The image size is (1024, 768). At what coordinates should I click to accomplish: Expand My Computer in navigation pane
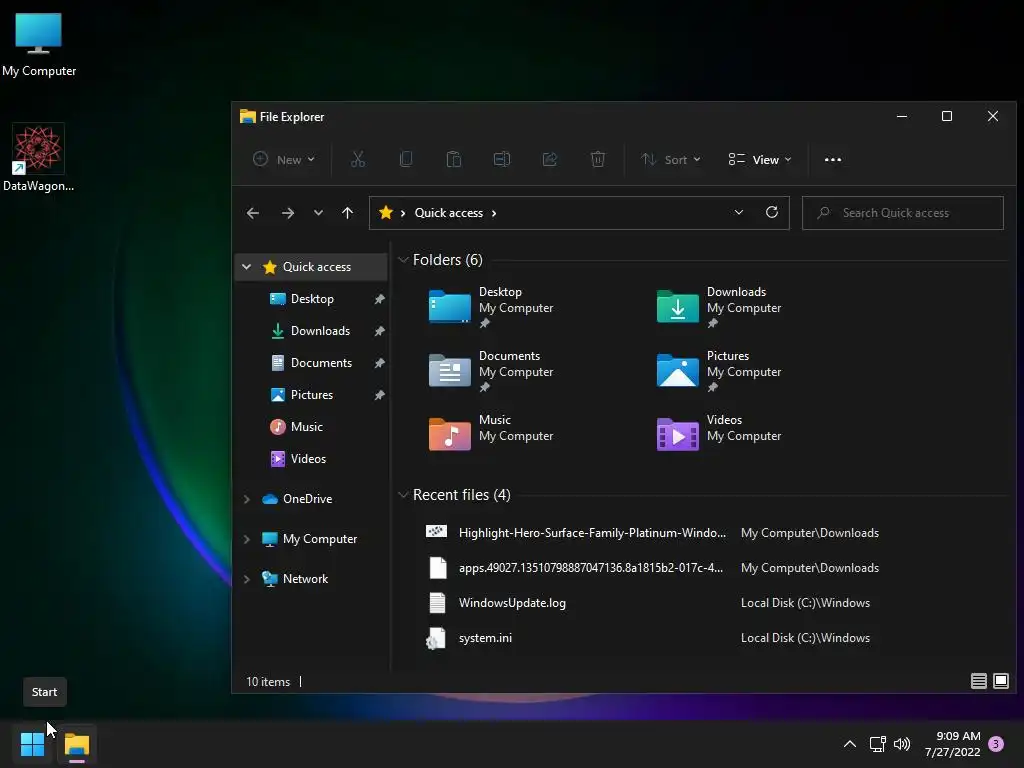(247, 539)
